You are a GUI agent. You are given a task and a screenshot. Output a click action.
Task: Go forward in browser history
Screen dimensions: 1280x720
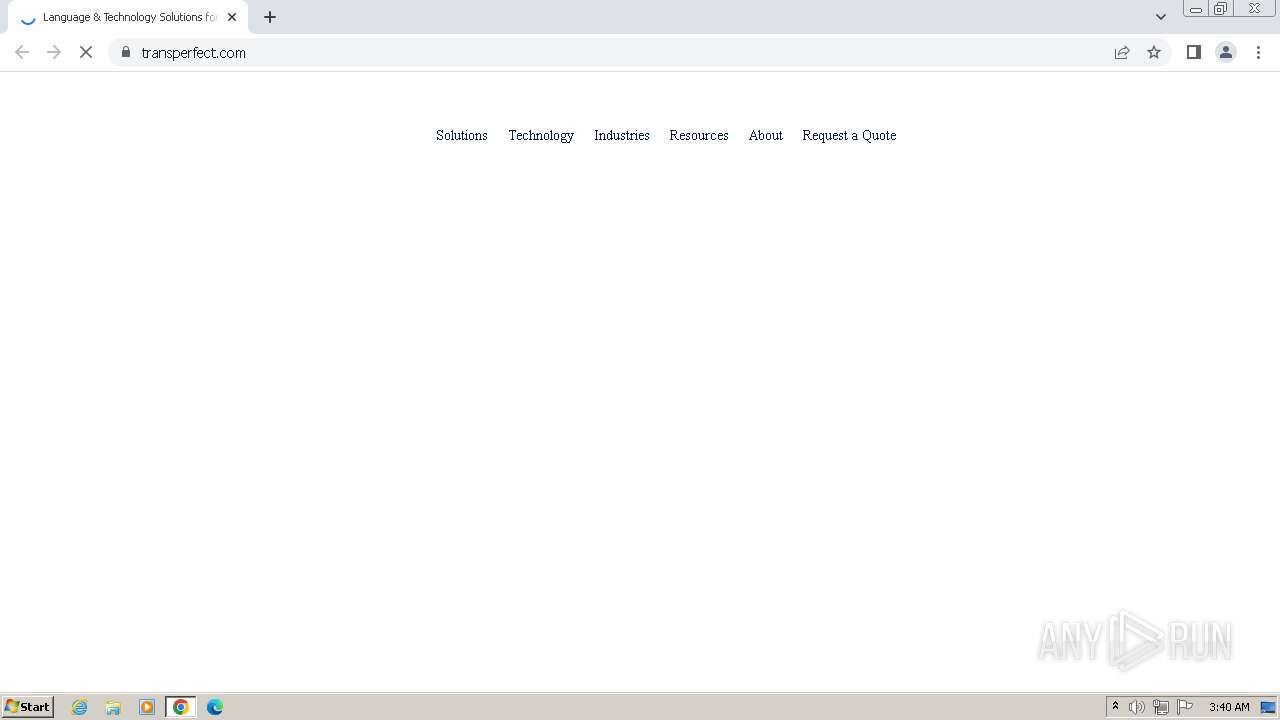(x=54, y=52)
